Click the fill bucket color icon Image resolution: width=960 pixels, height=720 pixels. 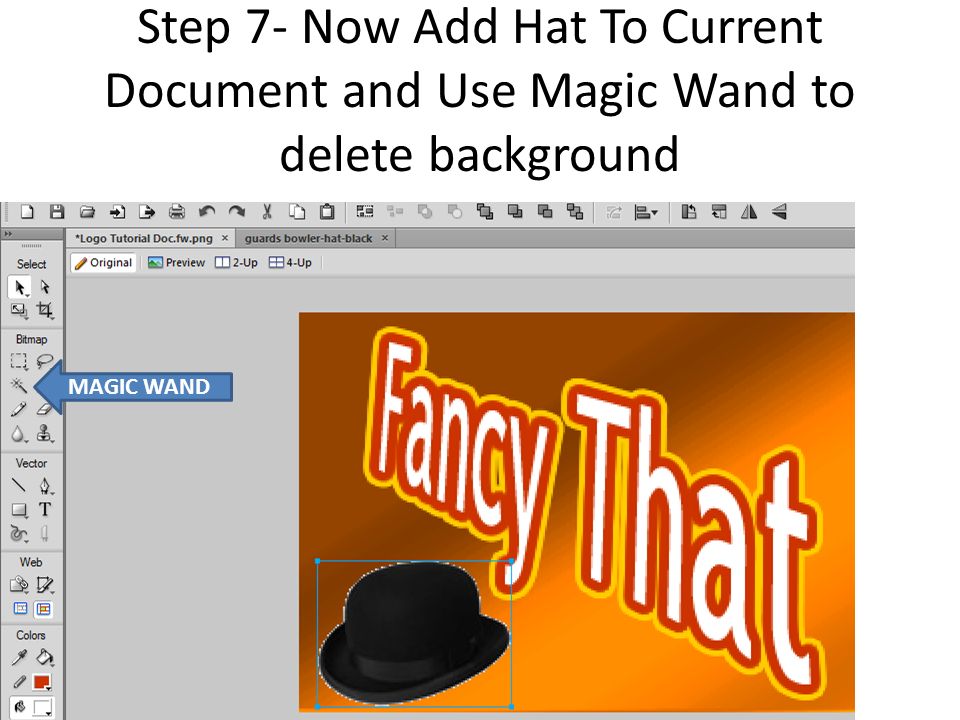pyautogui.click(x=19, y=708)
